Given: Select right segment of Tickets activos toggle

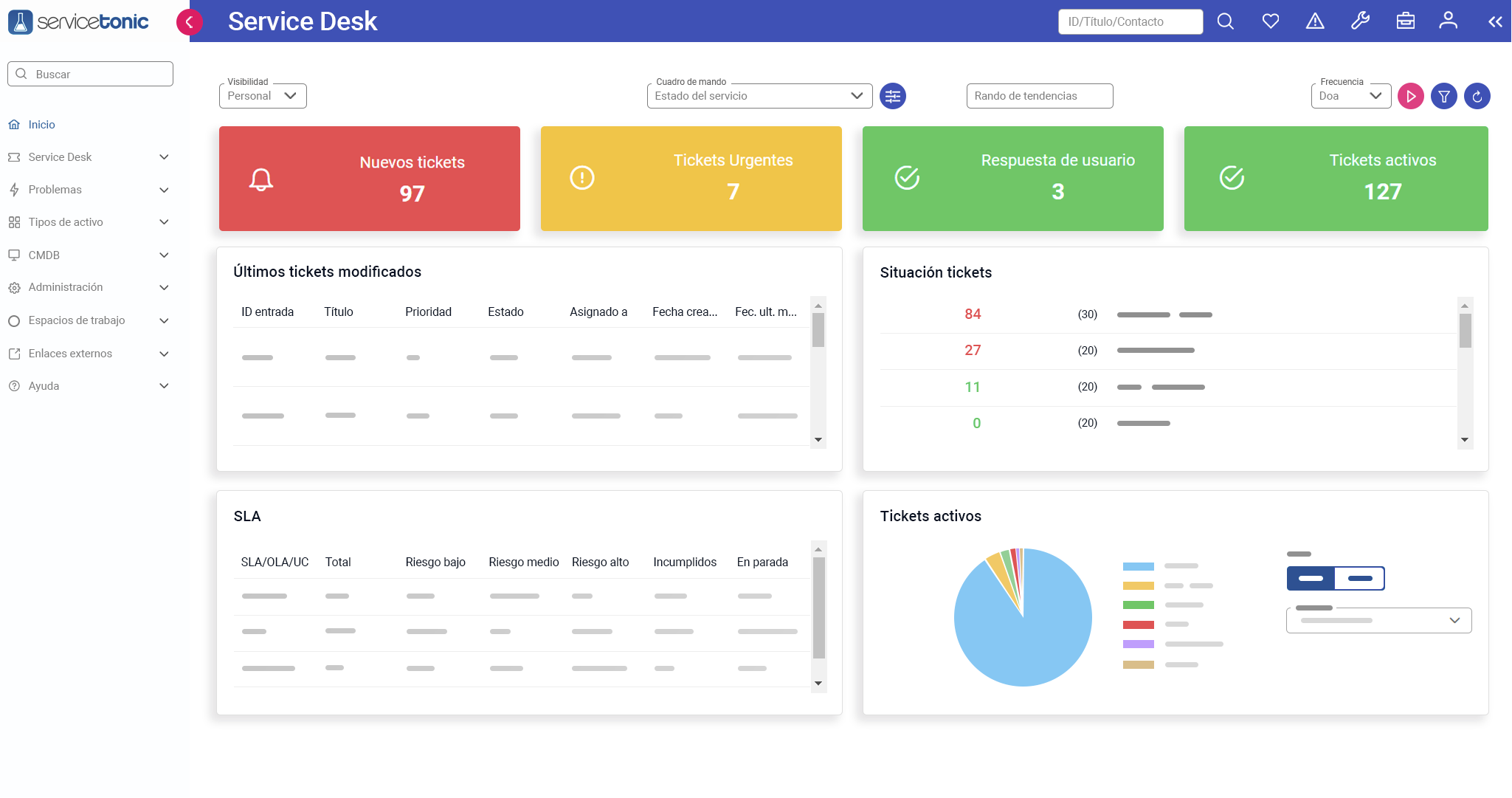Looking at the screenshot, I should coord(1359,578).
